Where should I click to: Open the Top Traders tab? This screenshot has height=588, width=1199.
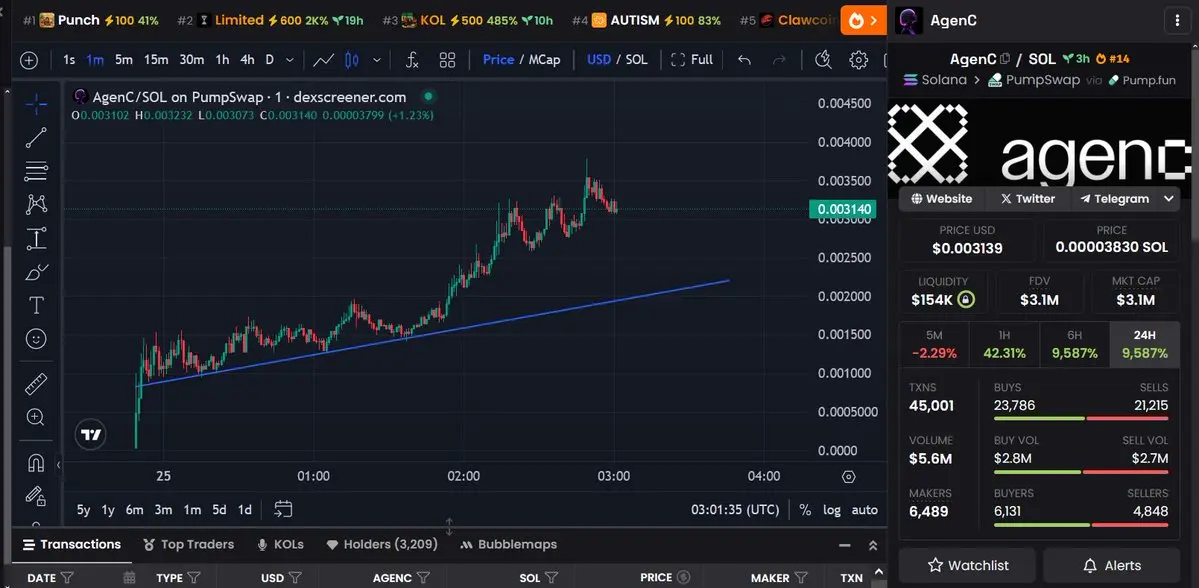(188, 544)
